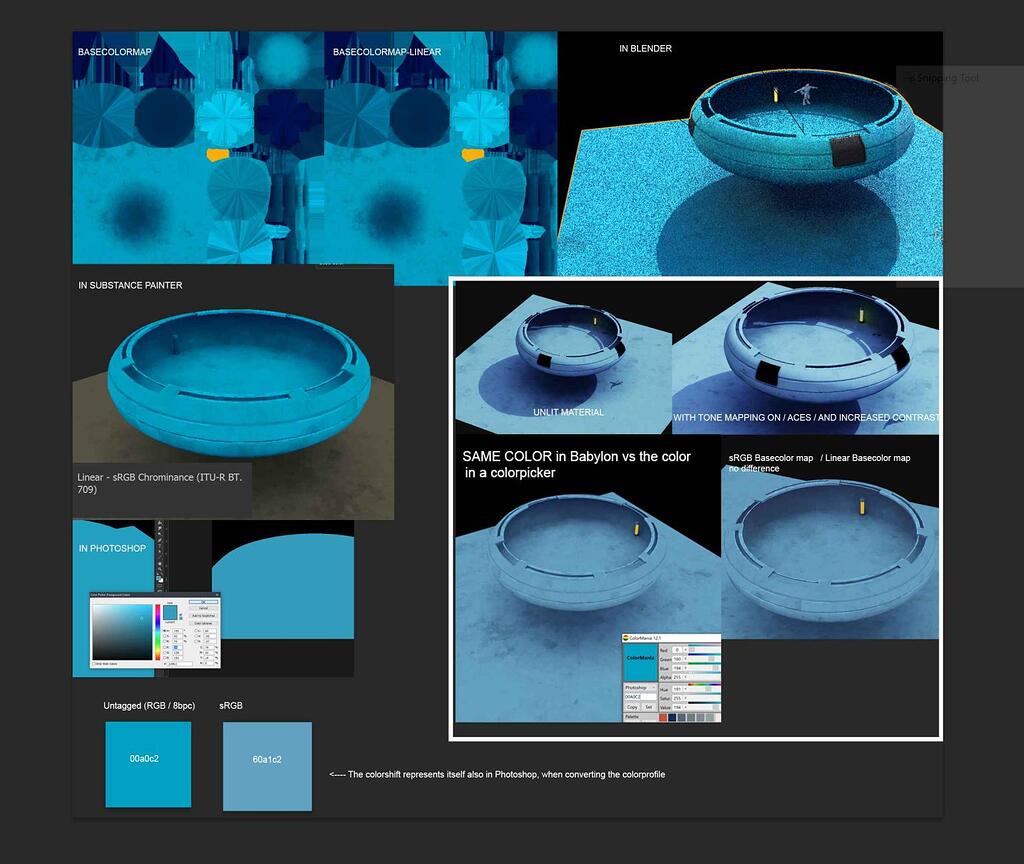Click the web-safe color cube icon beside the swatch

[x=180, y=619]
